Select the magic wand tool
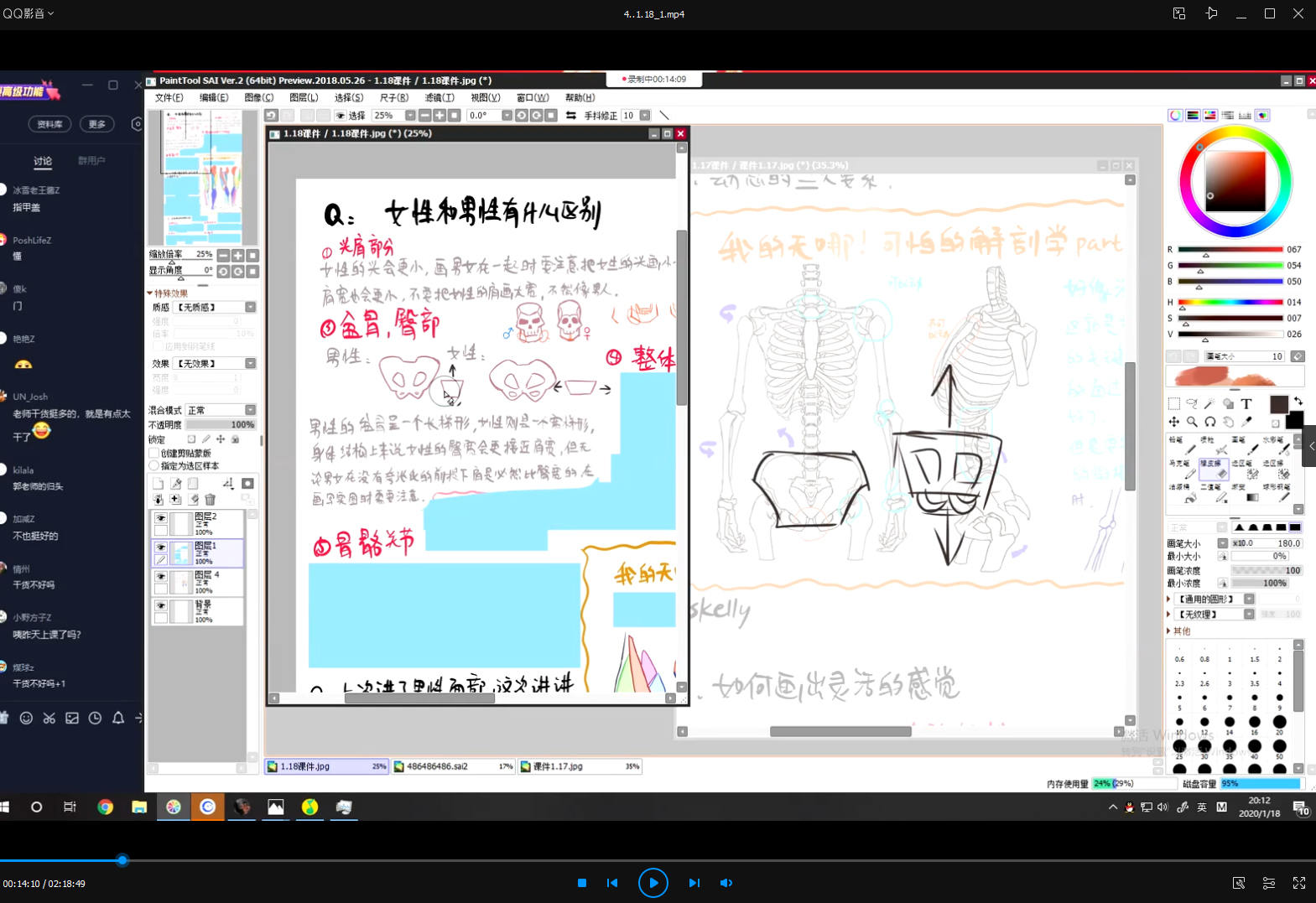Image resolution: width=1316 pixels, height=903 pixels. pos(1209,404)
